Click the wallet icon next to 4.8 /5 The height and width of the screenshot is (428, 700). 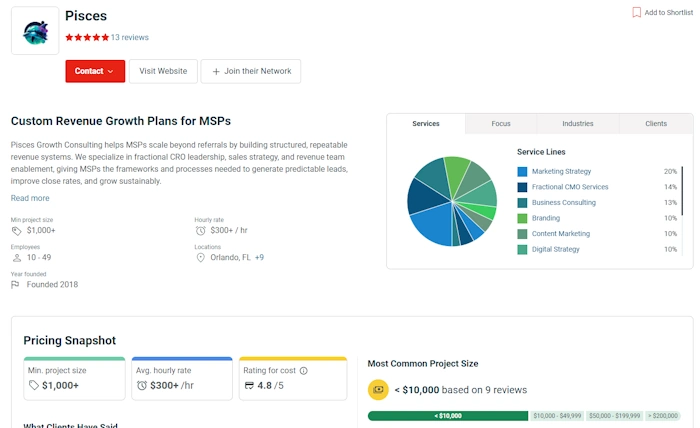tap(249, 385)
